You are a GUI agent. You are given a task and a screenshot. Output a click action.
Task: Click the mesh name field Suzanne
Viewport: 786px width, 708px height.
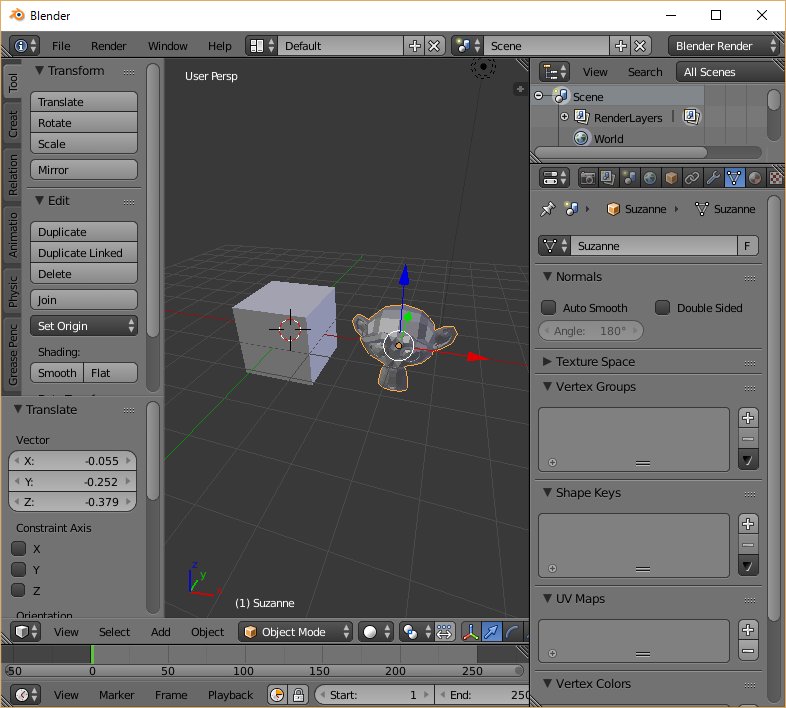click(654, 246)
